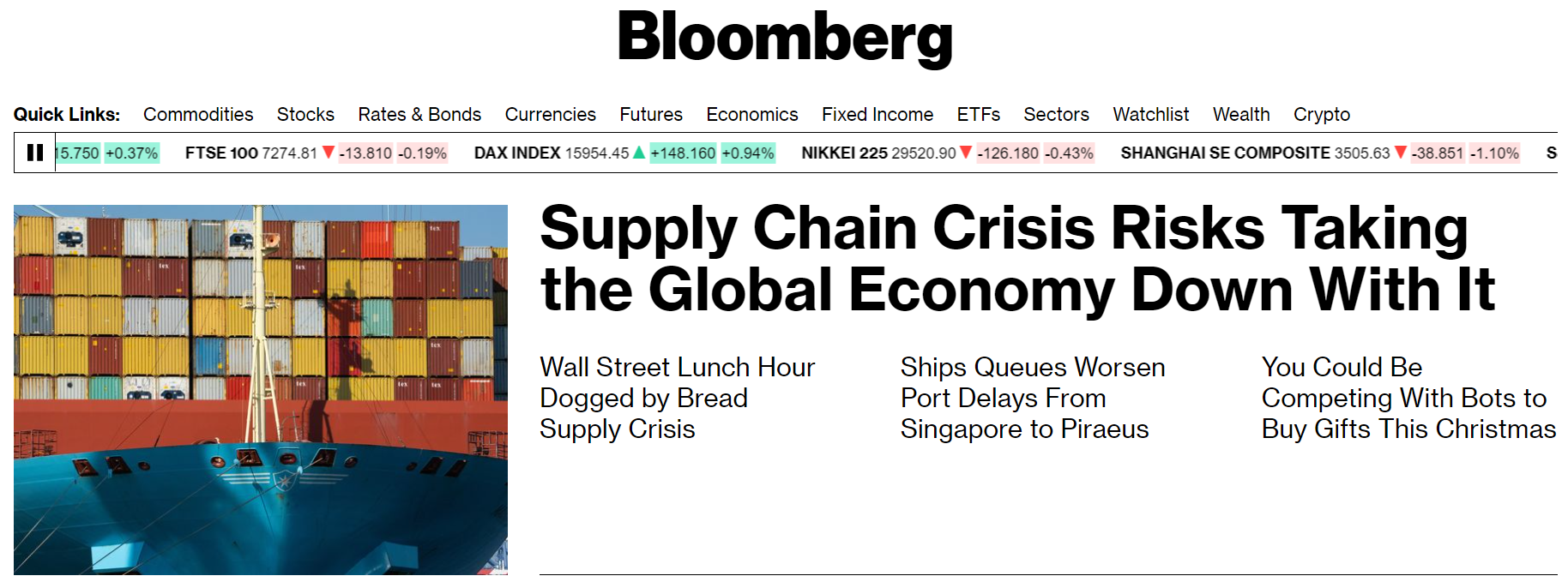The height and width of the screenshot is (588, 1568).
Task: Open the Stocks quick link
Action: (x=305, y=114)
